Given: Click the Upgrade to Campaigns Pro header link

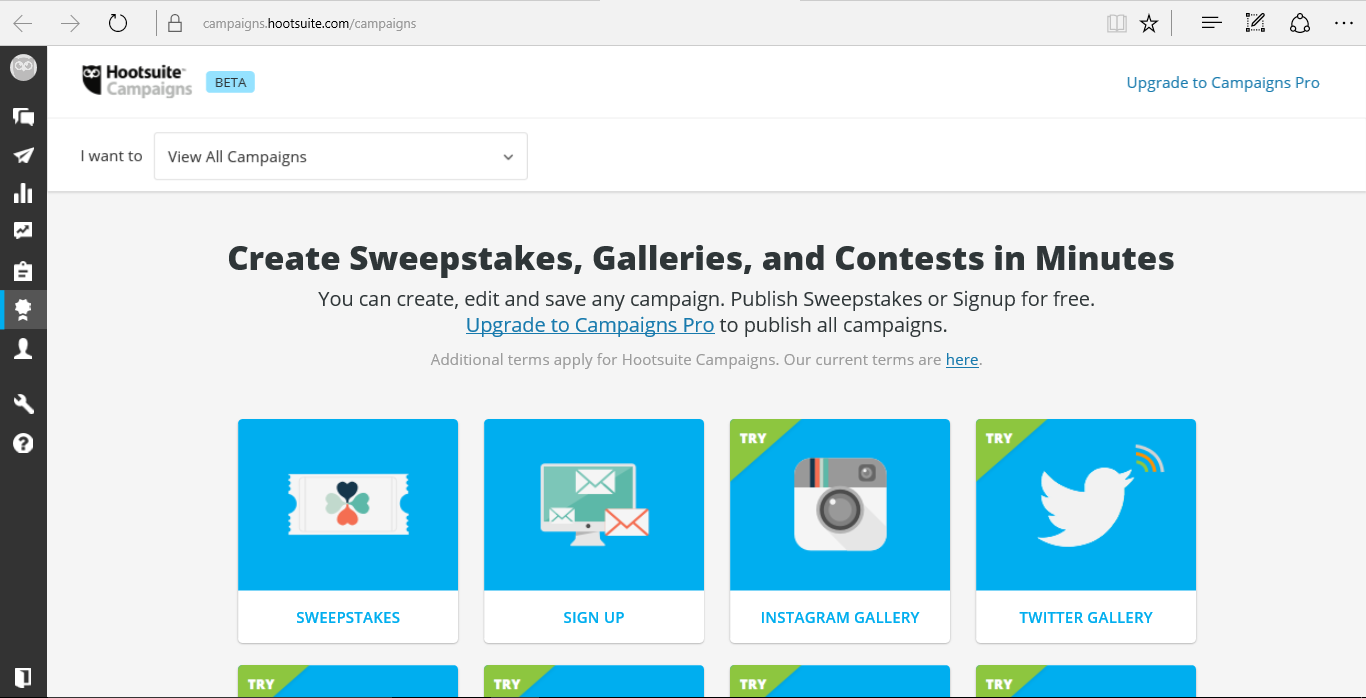Looking at the screenshot, I should tap(1222, 83).
